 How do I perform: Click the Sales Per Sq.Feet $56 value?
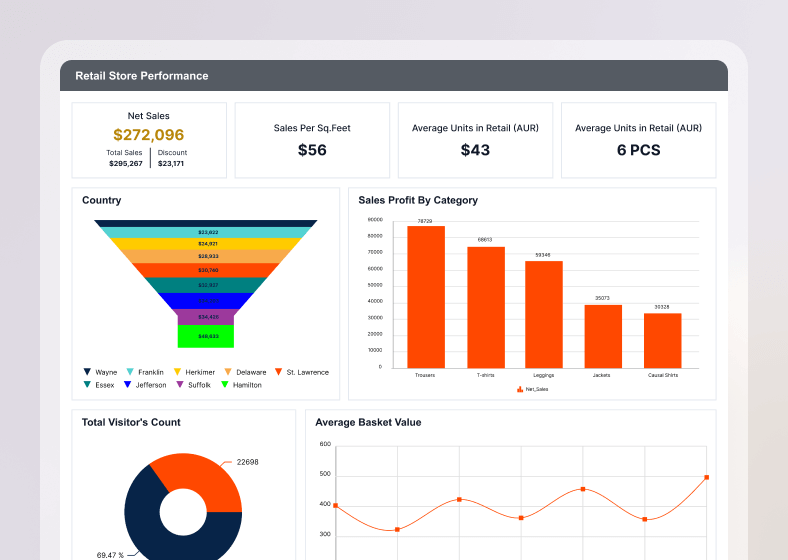tap(312, 150)
